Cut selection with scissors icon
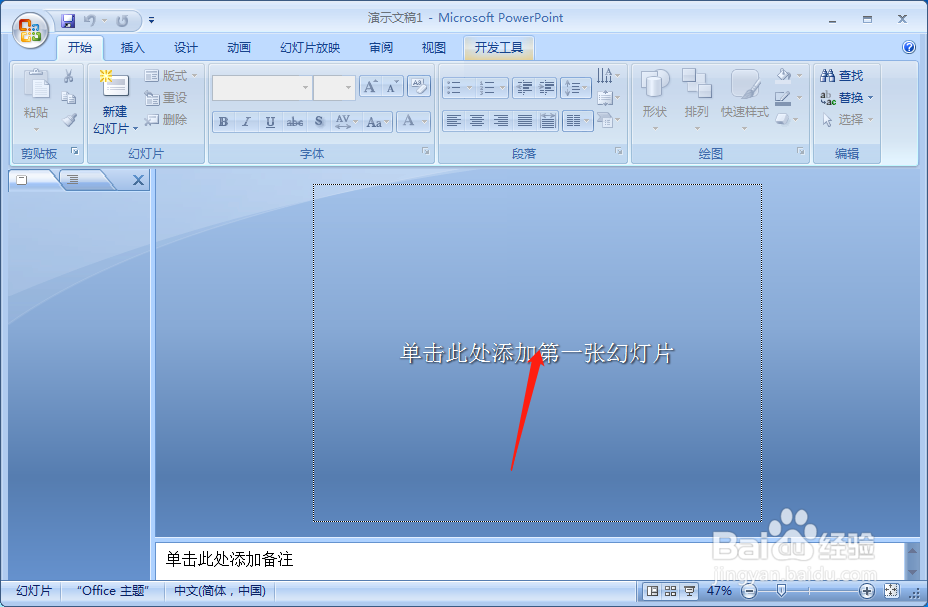The image size is (928, 607). [69, 76]
